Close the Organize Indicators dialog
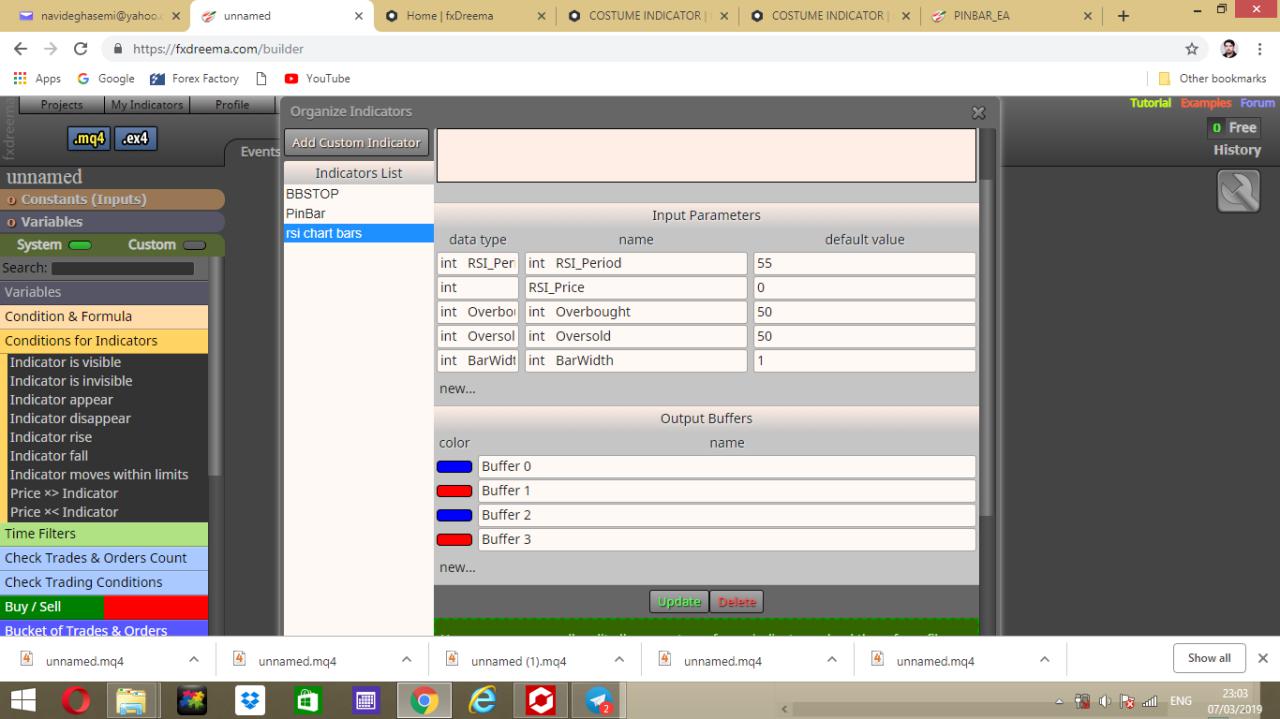Image resolution: width=1280 pixels, height=719 pixels. tap(979, 113)
